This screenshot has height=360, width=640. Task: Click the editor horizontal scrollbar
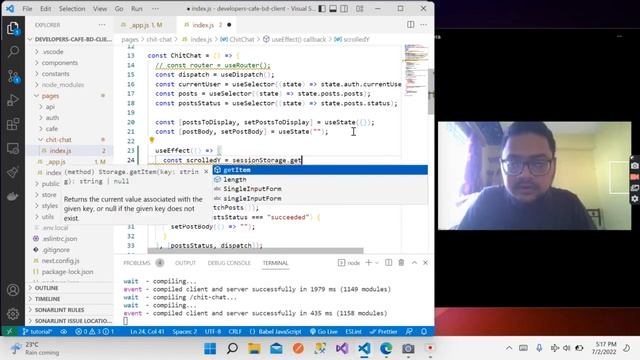[256, 251]
